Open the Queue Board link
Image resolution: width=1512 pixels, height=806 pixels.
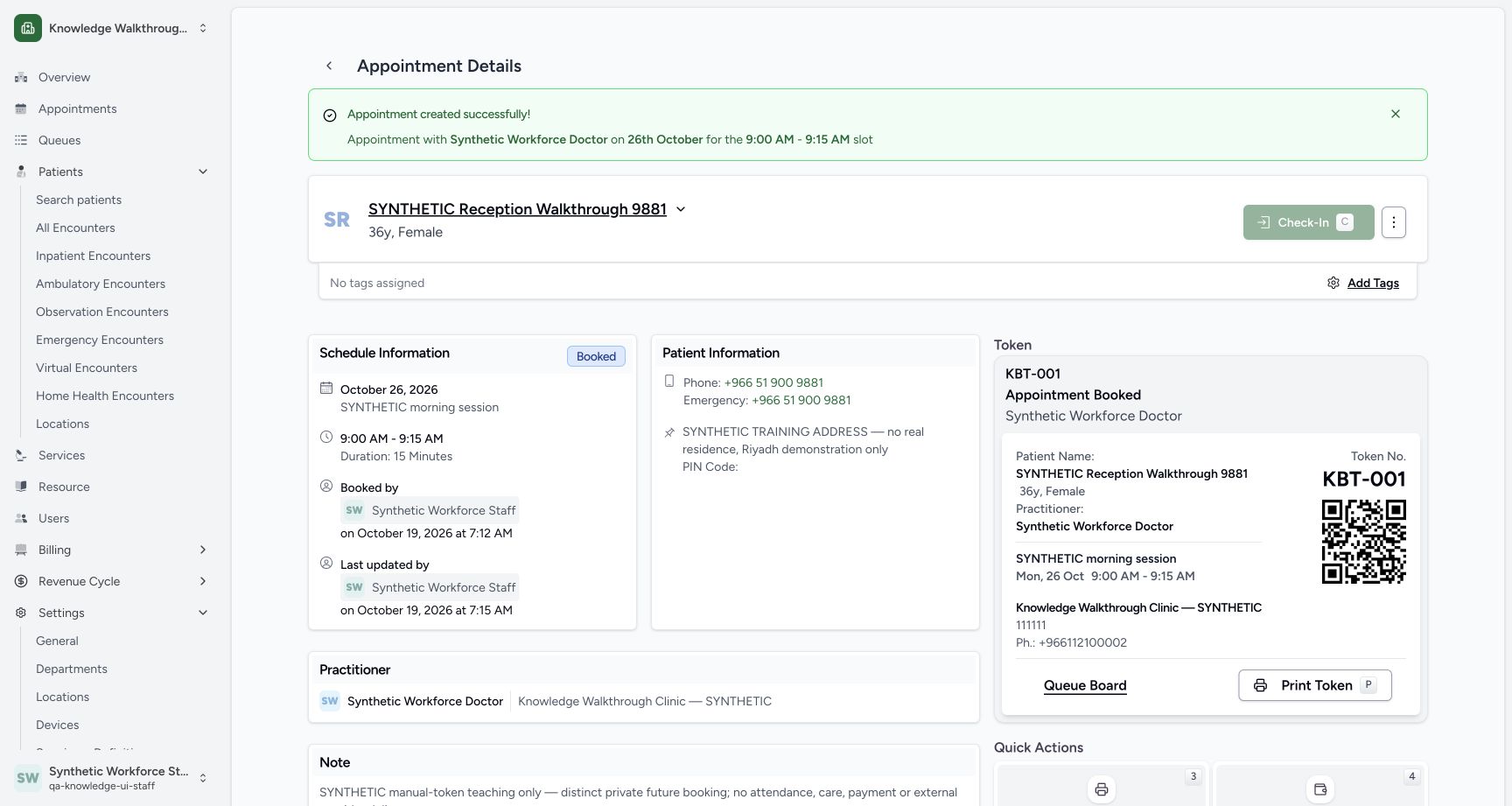tap(1085, 685)
